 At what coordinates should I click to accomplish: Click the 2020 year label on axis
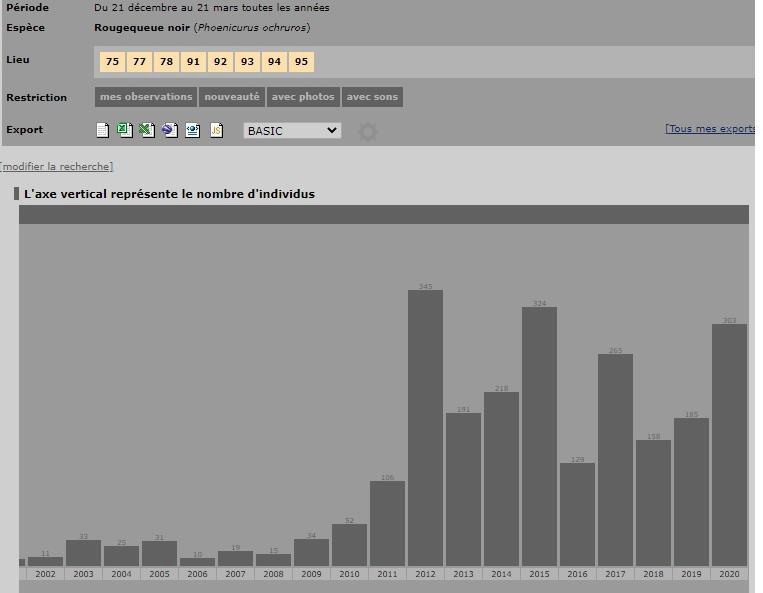[x=729, y=574]
